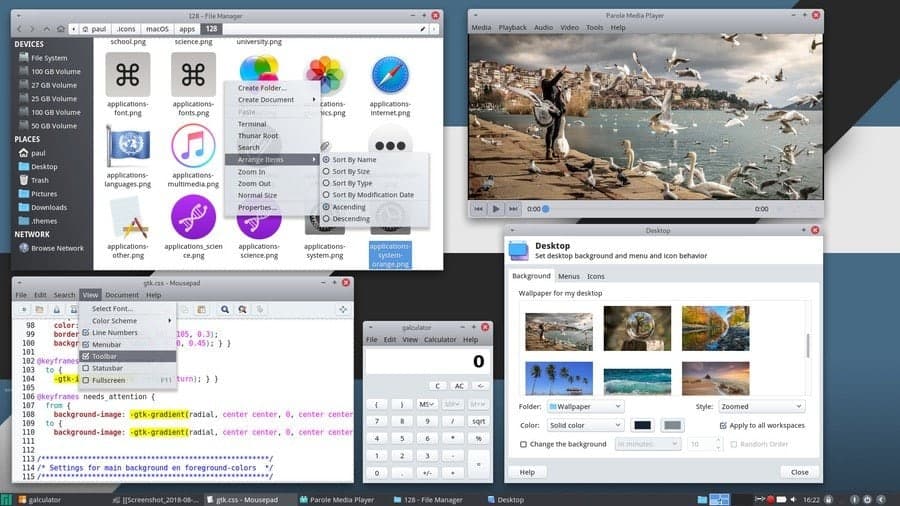Click the sqrt key in galculator

tap(480, 421)
